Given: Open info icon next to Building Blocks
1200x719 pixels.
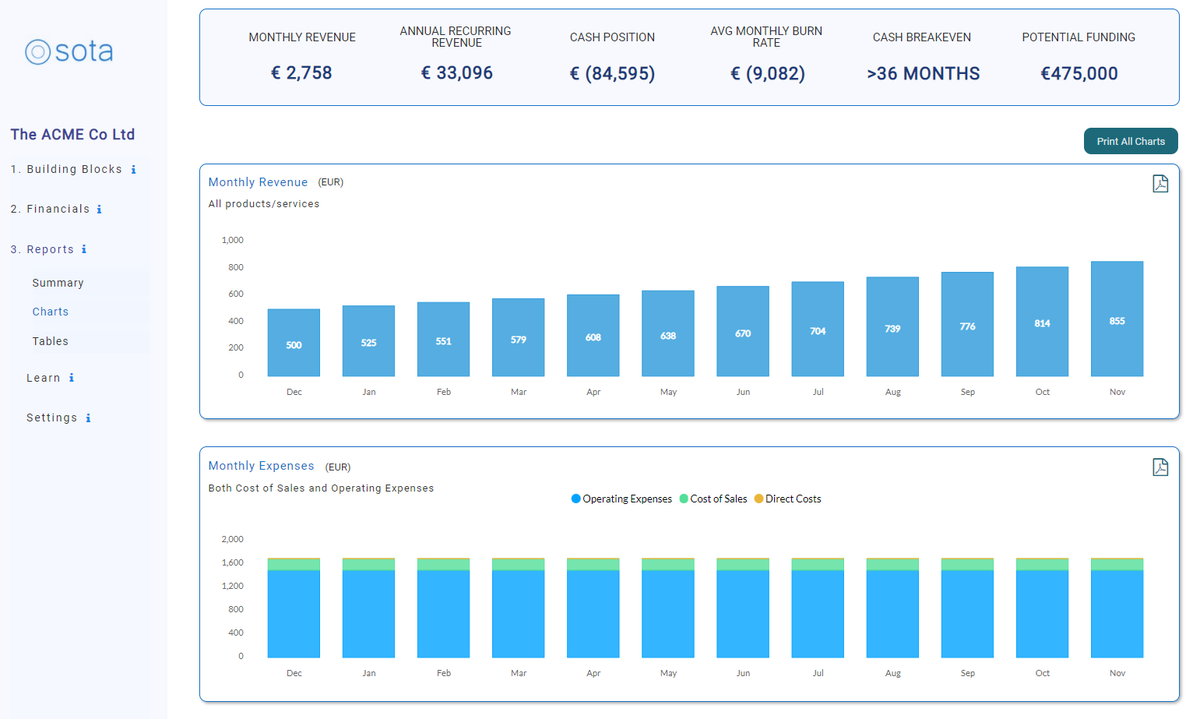Looking at the screenshot, I should click(x=134, y=170).
